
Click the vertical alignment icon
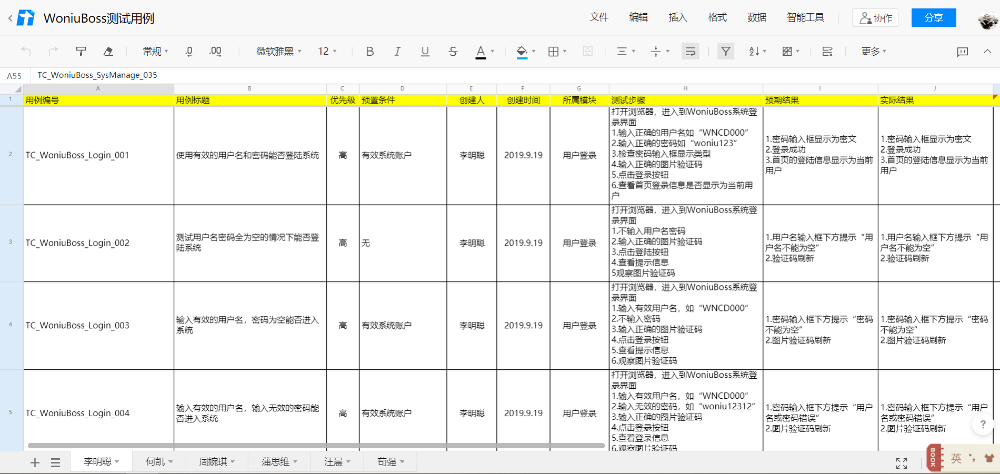[656, 52]
